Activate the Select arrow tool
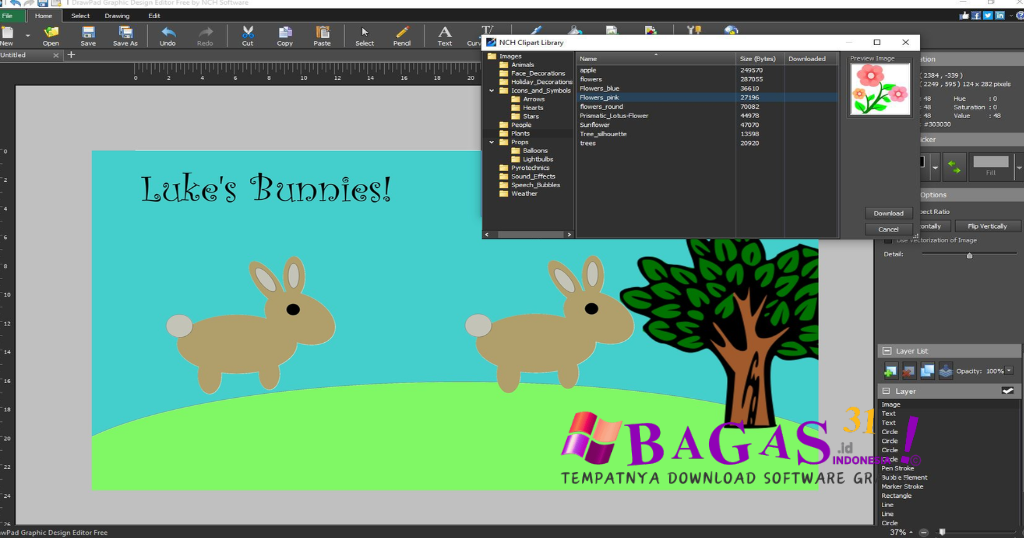Viewport: 1024px width, 538px height. tap(364, 36)
